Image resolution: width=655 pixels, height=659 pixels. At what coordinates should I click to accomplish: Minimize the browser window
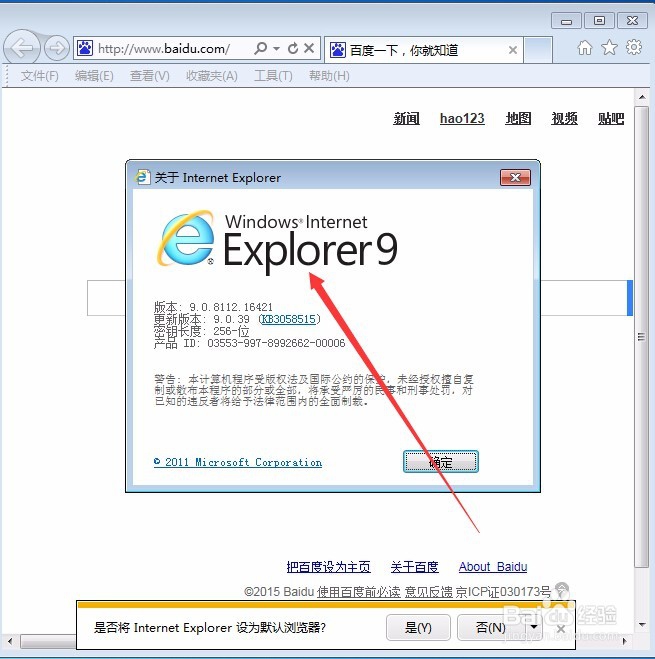click(566, 21)
